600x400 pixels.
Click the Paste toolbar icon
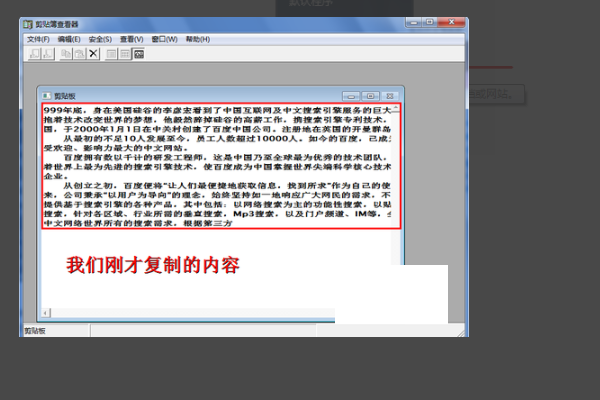coord(80,54)
